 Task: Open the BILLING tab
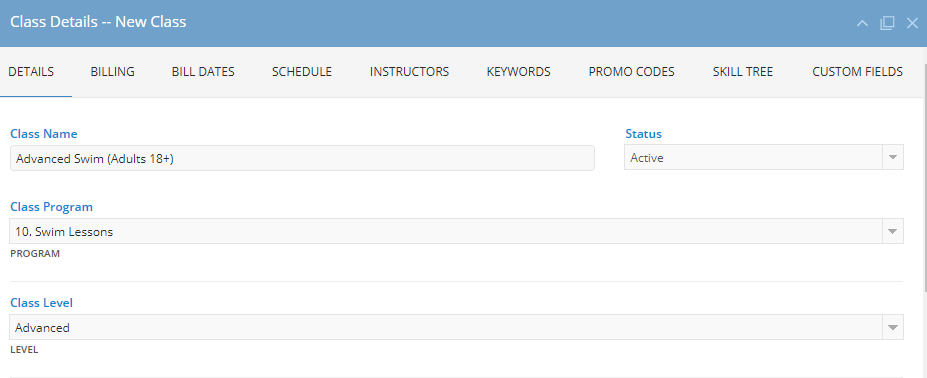[x=112, y=72]
